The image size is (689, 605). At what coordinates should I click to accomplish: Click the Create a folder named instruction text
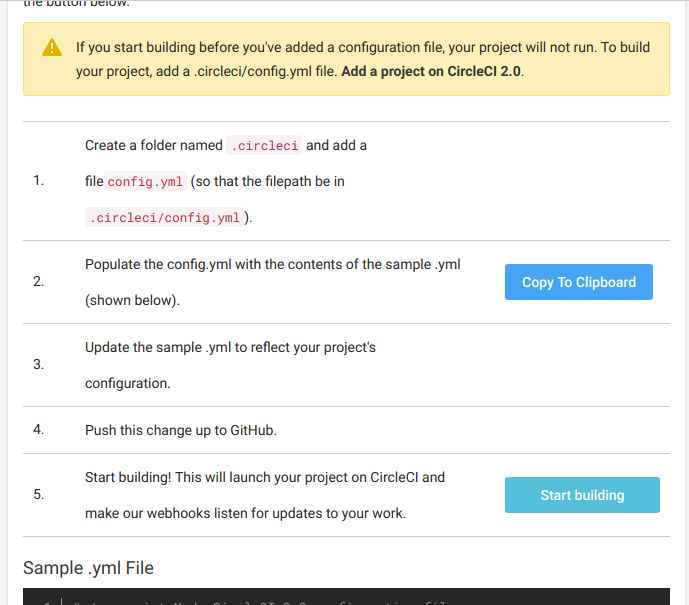point(154,145)
